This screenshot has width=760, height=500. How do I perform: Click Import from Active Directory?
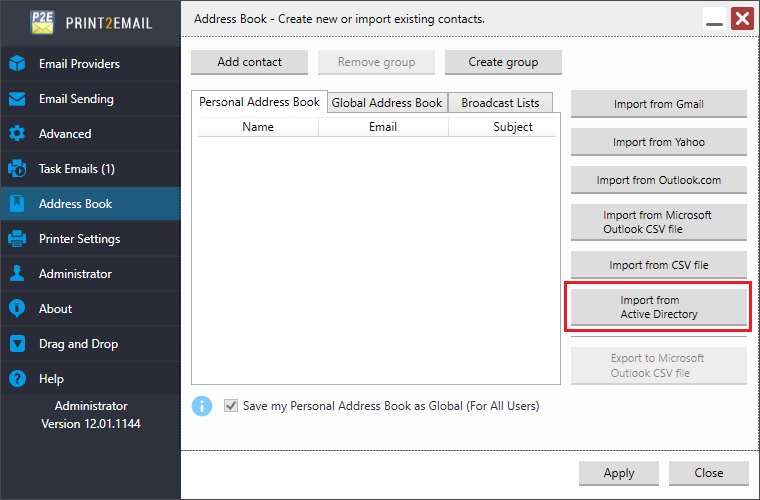pos(659,307)
